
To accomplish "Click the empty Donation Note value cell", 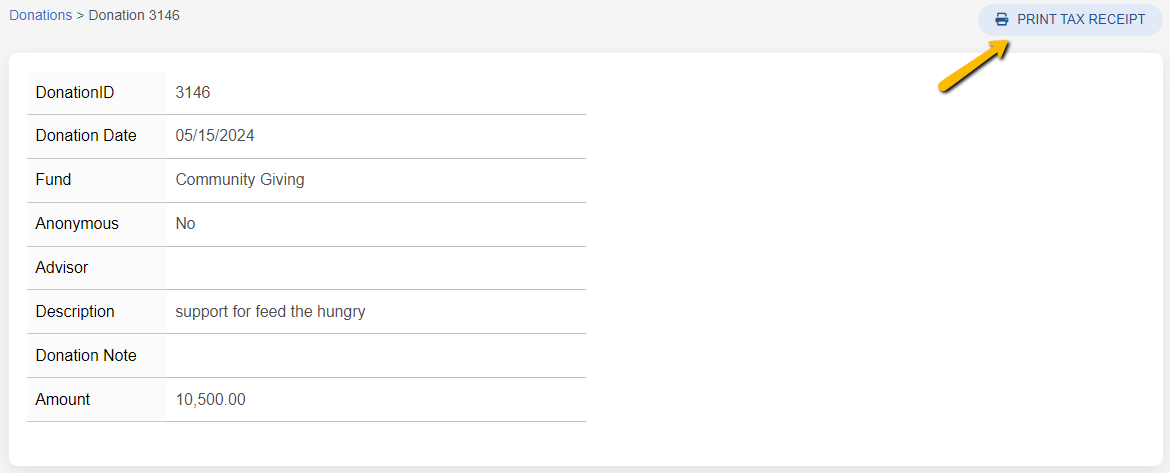I will tap(375, 356).
